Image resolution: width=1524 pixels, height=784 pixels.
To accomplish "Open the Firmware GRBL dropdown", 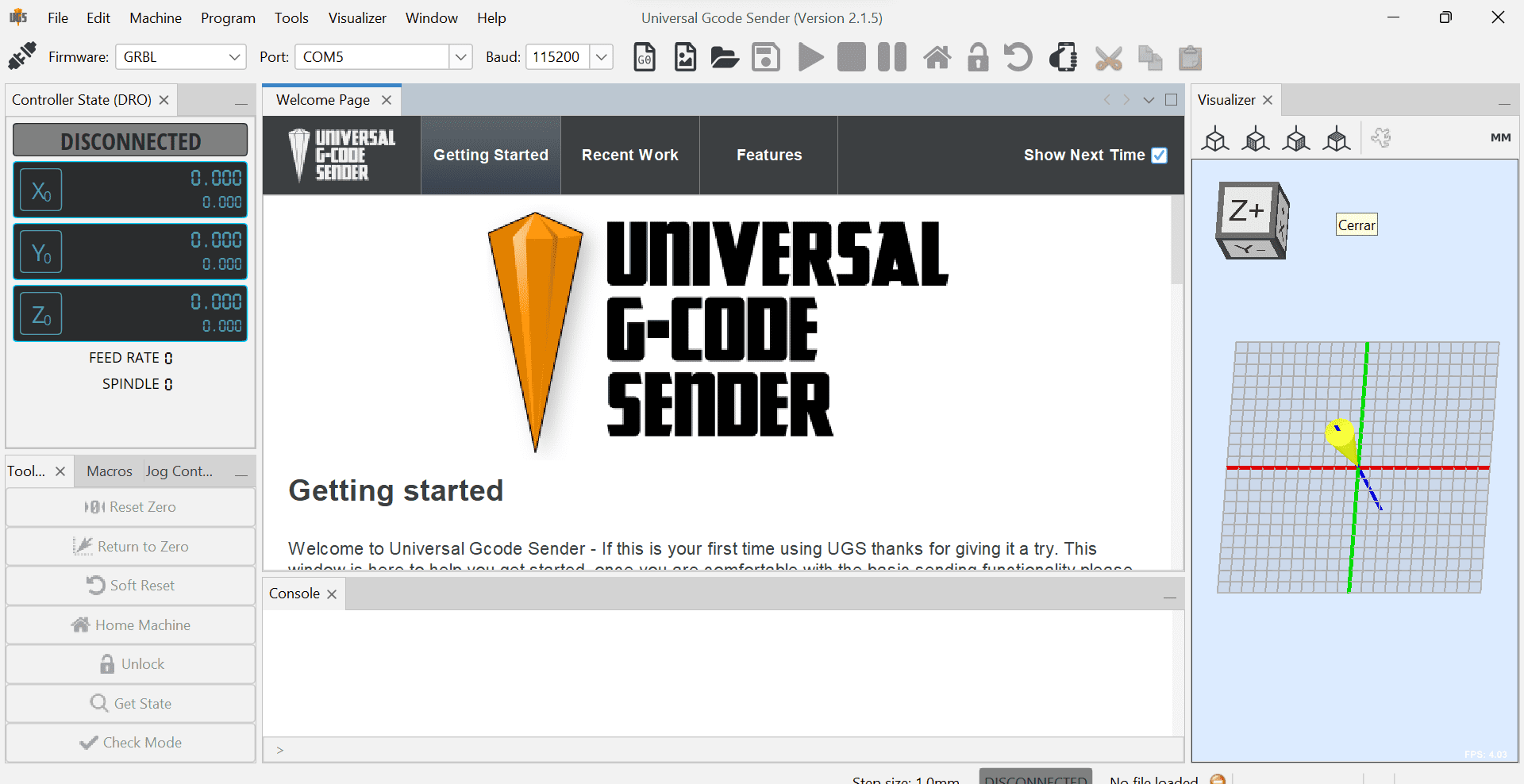I will point(181,57).
